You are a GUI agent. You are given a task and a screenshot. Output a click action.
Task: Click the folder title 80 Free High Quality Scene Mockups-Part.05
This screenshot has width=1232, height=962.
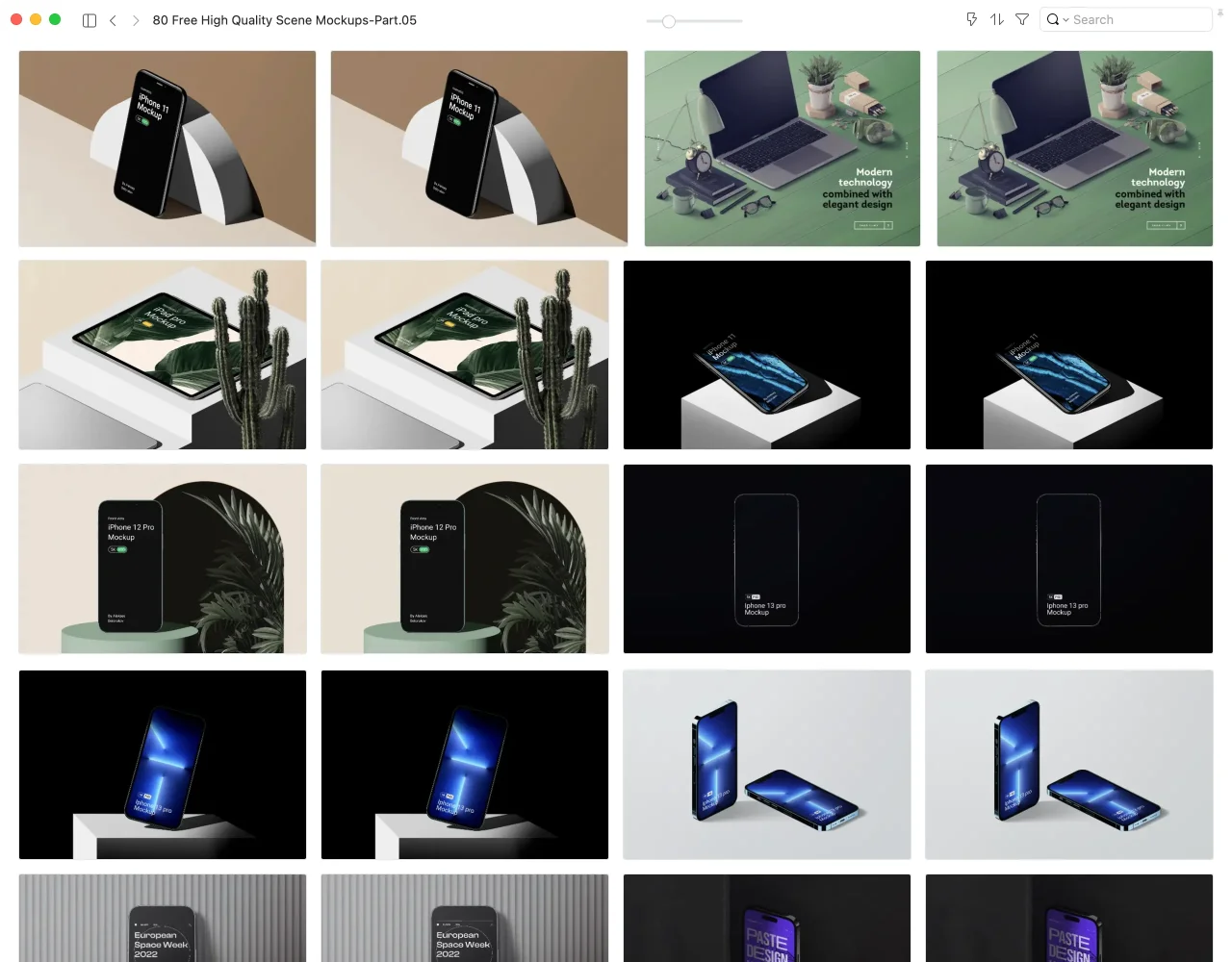[284, 20]
